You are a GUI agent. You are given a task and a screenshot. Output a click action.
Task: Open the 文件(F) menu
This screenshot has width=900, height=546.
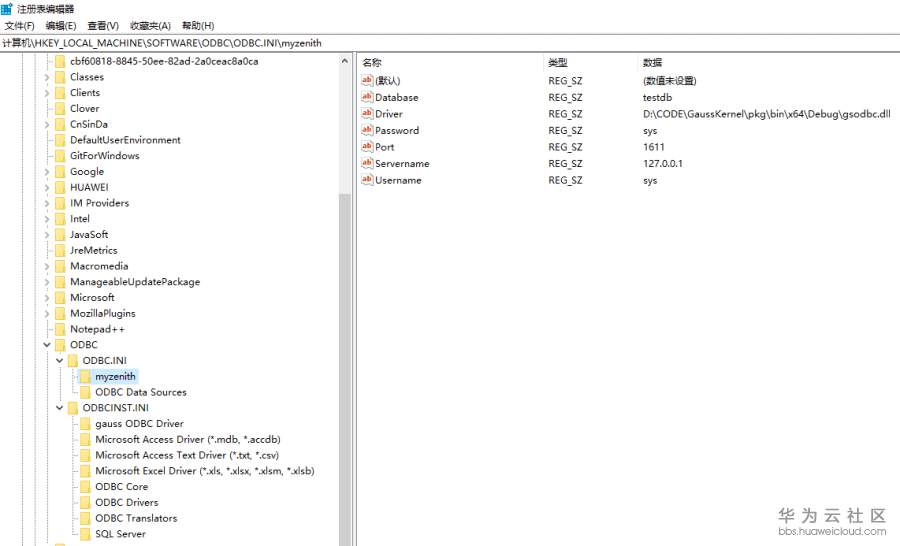click(20, 26)
